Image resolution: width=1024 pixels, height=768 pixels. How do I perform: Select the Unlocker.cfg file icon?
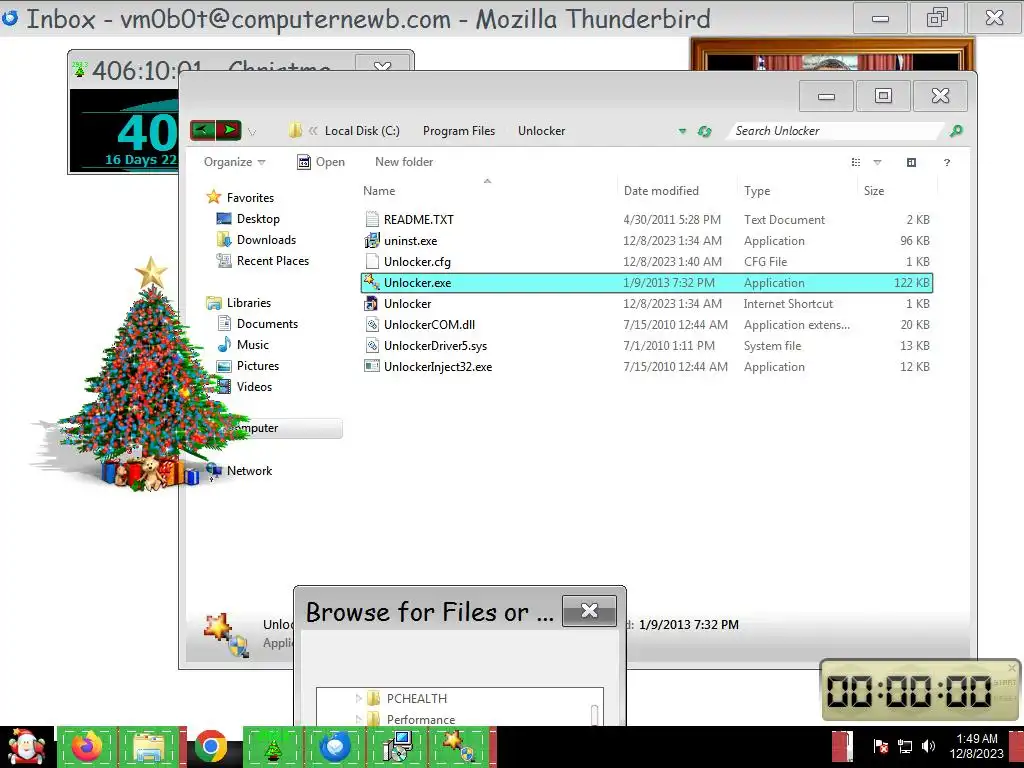(372, 261)
